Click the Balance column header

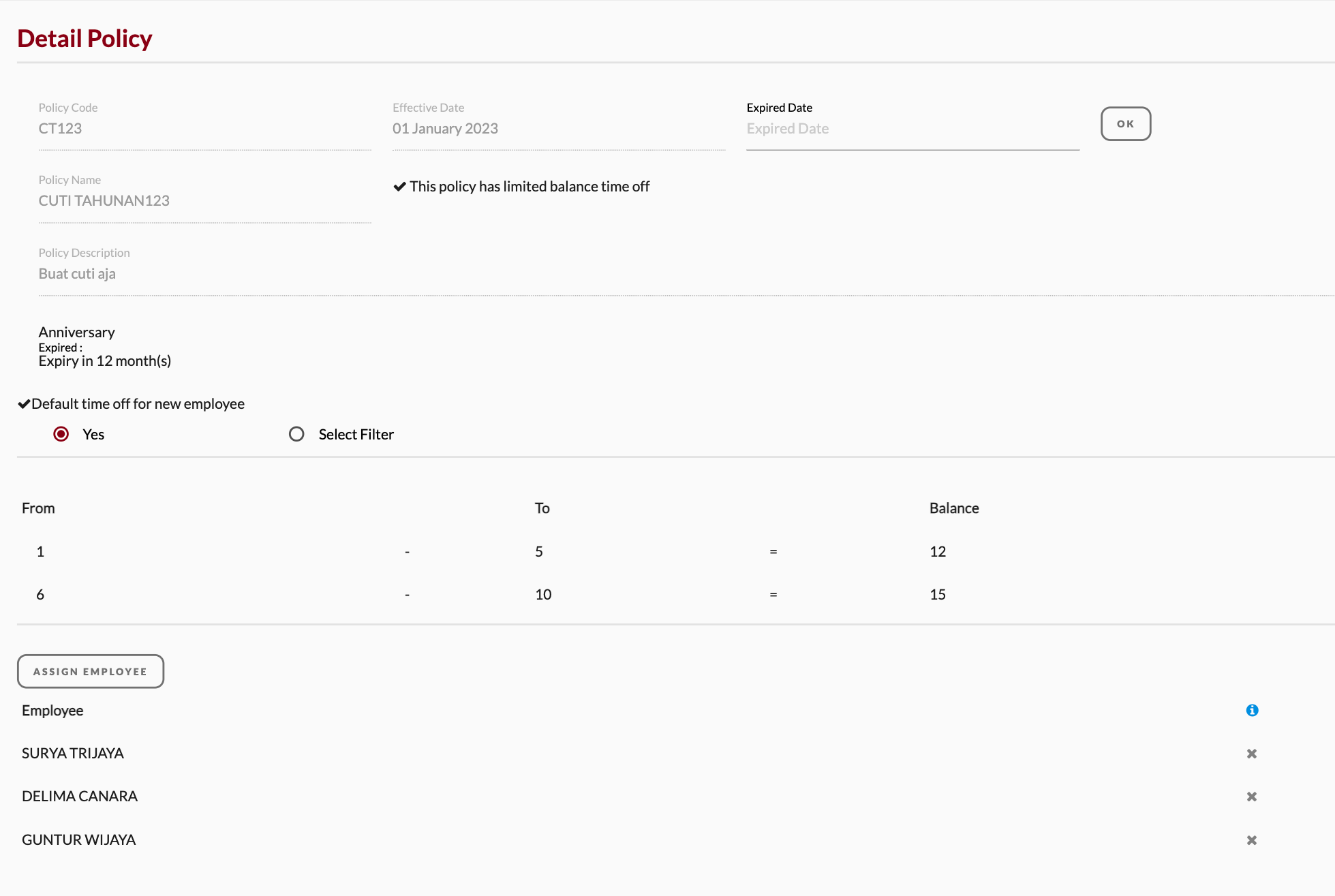[x=954, y=508]
